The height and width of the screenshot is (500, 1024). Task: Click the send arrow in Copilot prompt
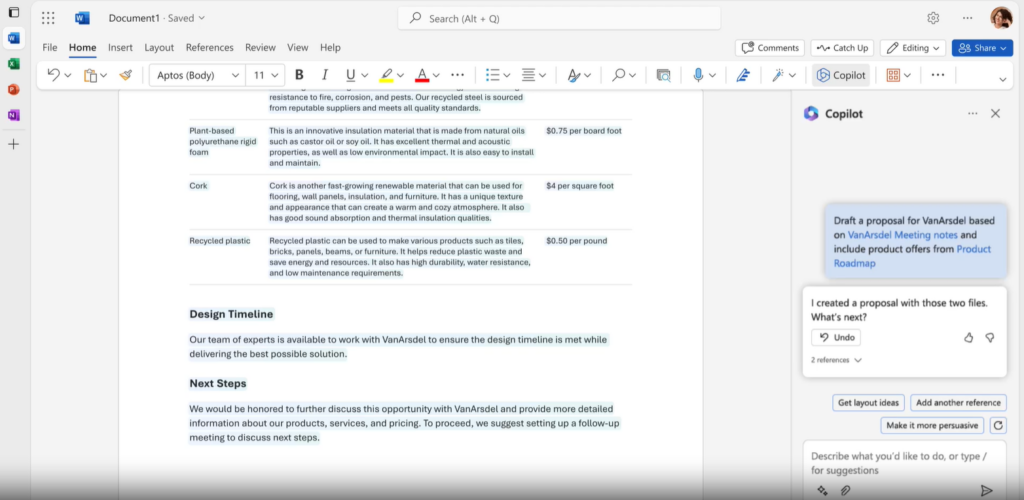tap(986, 490)
